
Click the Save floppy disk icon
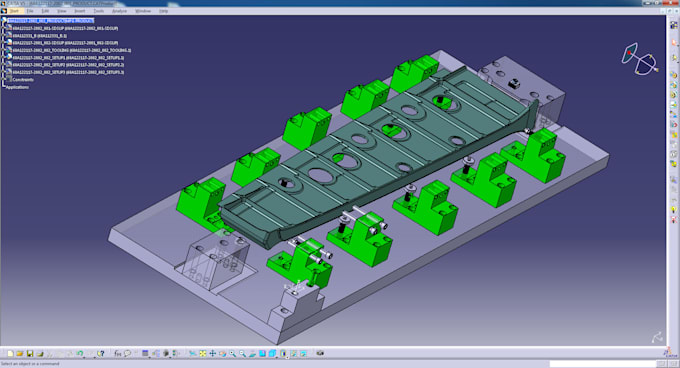[29, 354]
